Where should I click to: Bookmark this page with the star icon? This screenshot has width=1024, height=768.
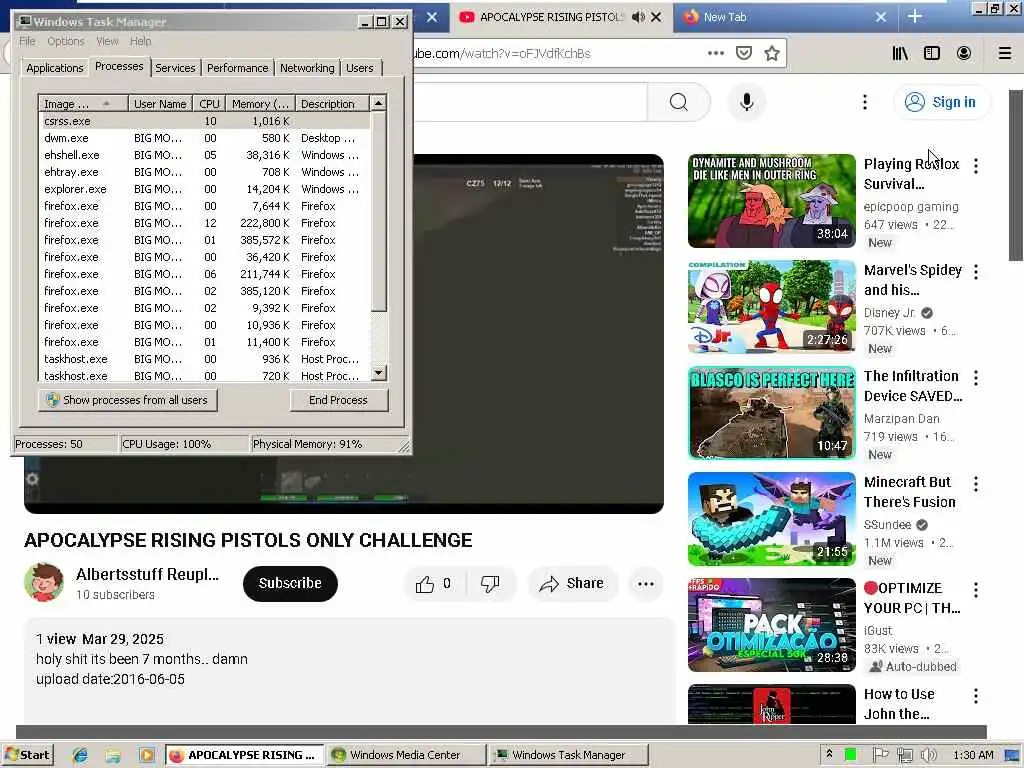(772, 54)
